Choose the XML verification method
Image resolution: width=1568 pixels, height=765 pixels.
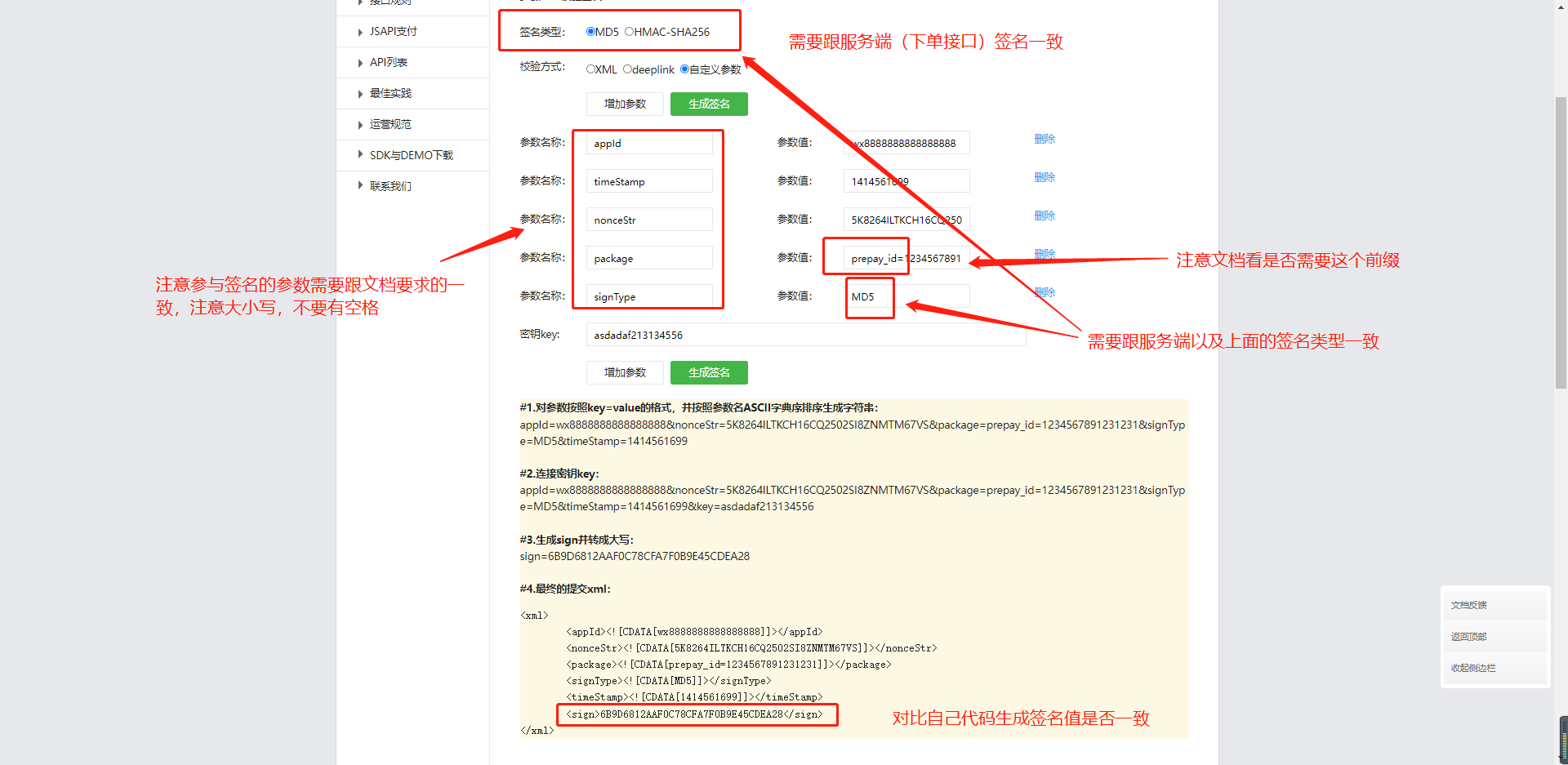[x=590, y=69]
